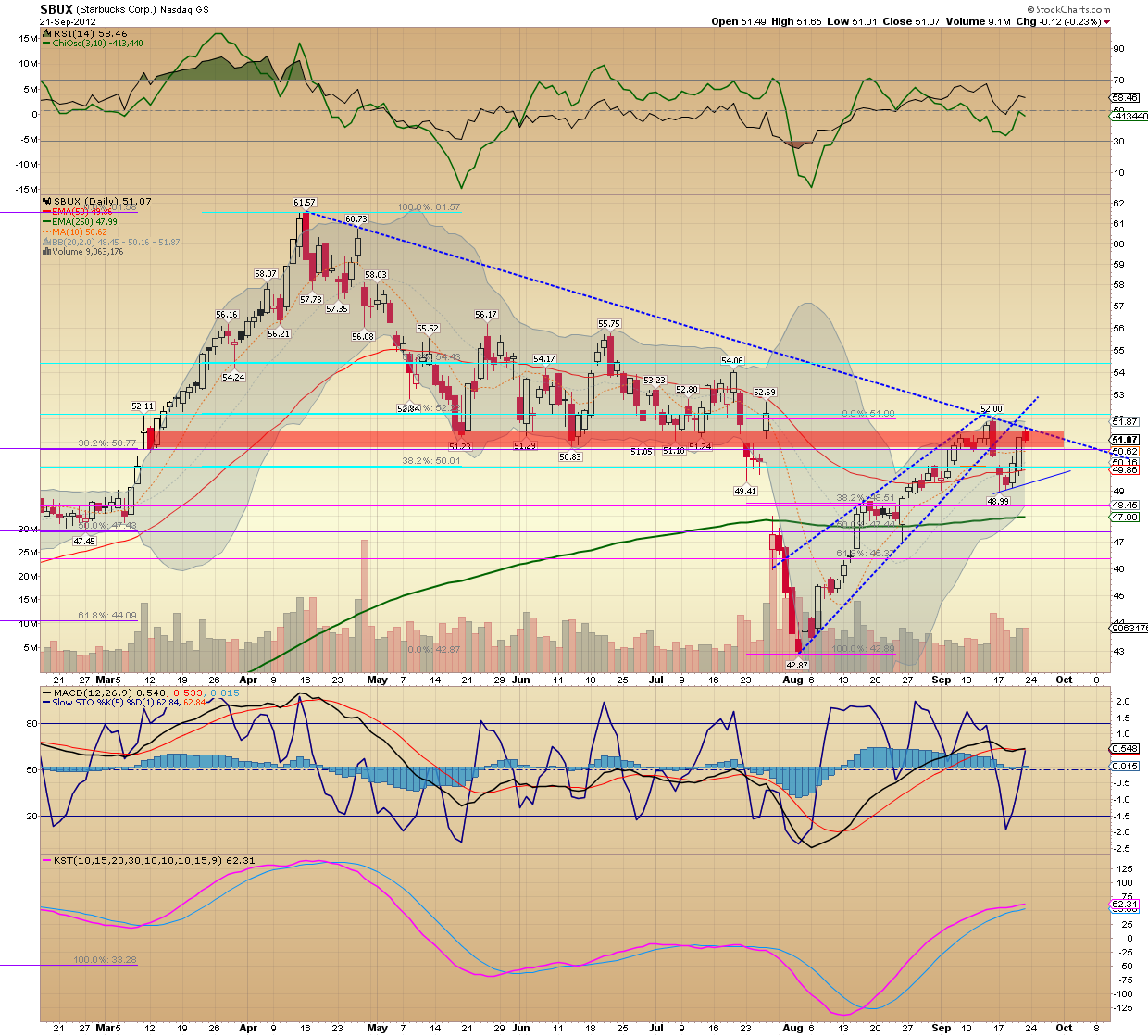Screen dimensions: 1148x1036
Task: Click the 0.0%: 51.00 Fibonacci label
Action: [x=868, y=415]
